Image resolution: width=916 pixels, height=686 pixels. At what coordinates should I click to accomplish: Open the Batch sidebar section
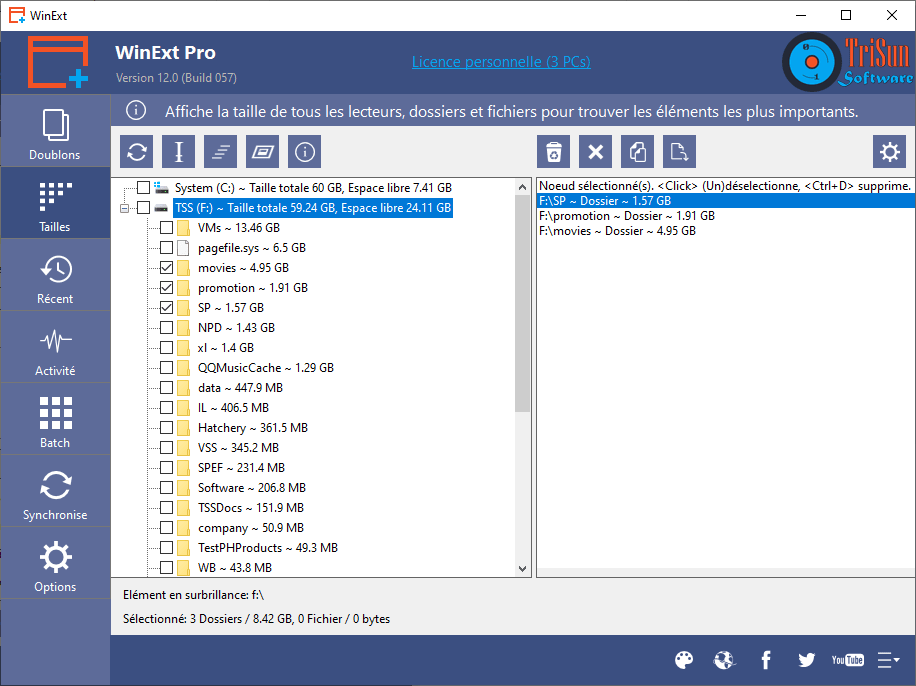(55, 419)
